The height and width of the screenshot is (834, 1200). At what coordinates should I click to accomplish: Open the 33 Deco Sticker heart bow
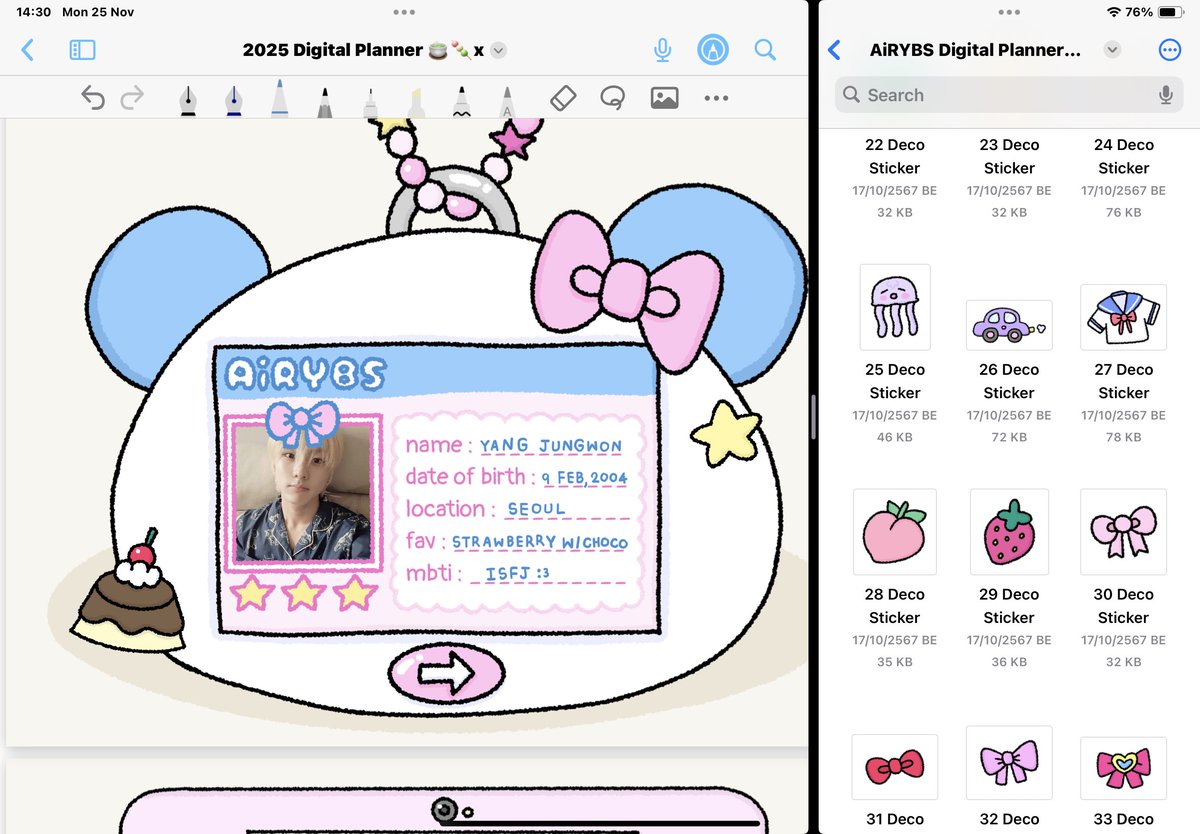[x=1123, y=768]
